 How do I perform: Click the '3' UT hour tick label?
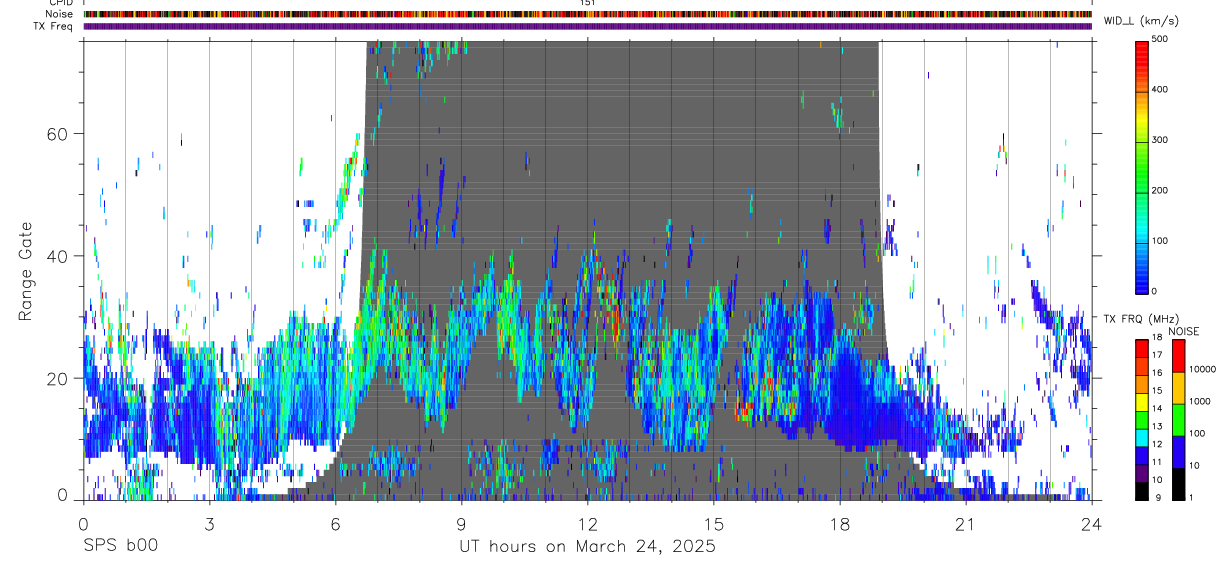209,523
